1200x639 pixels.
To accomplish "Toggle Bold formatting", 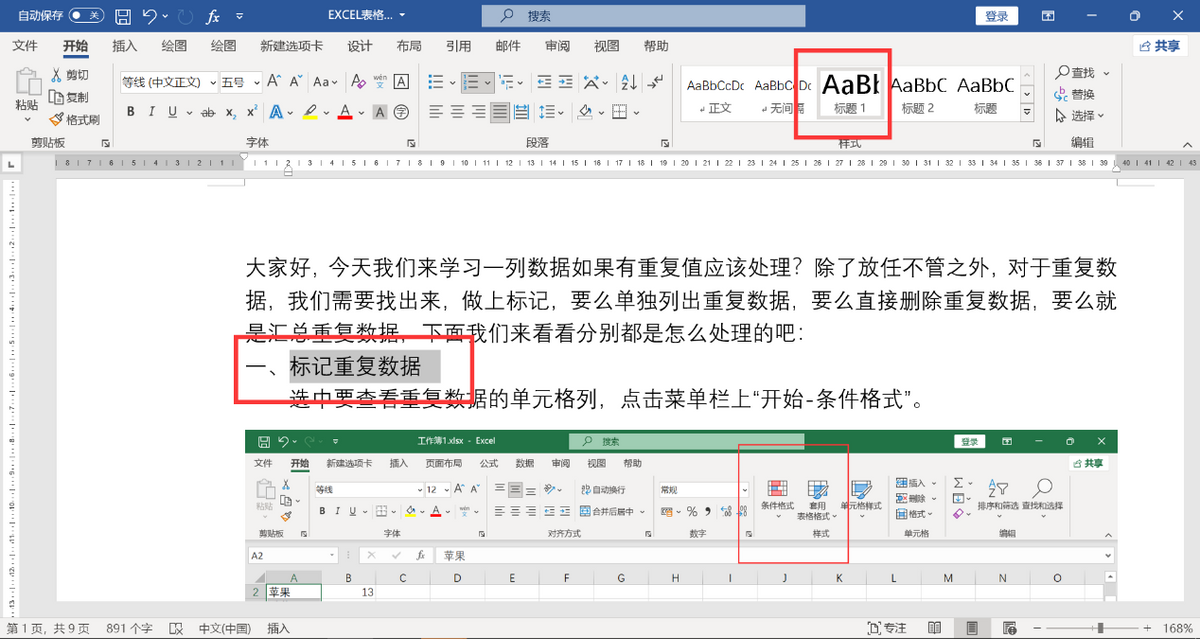I will (130, 112).
